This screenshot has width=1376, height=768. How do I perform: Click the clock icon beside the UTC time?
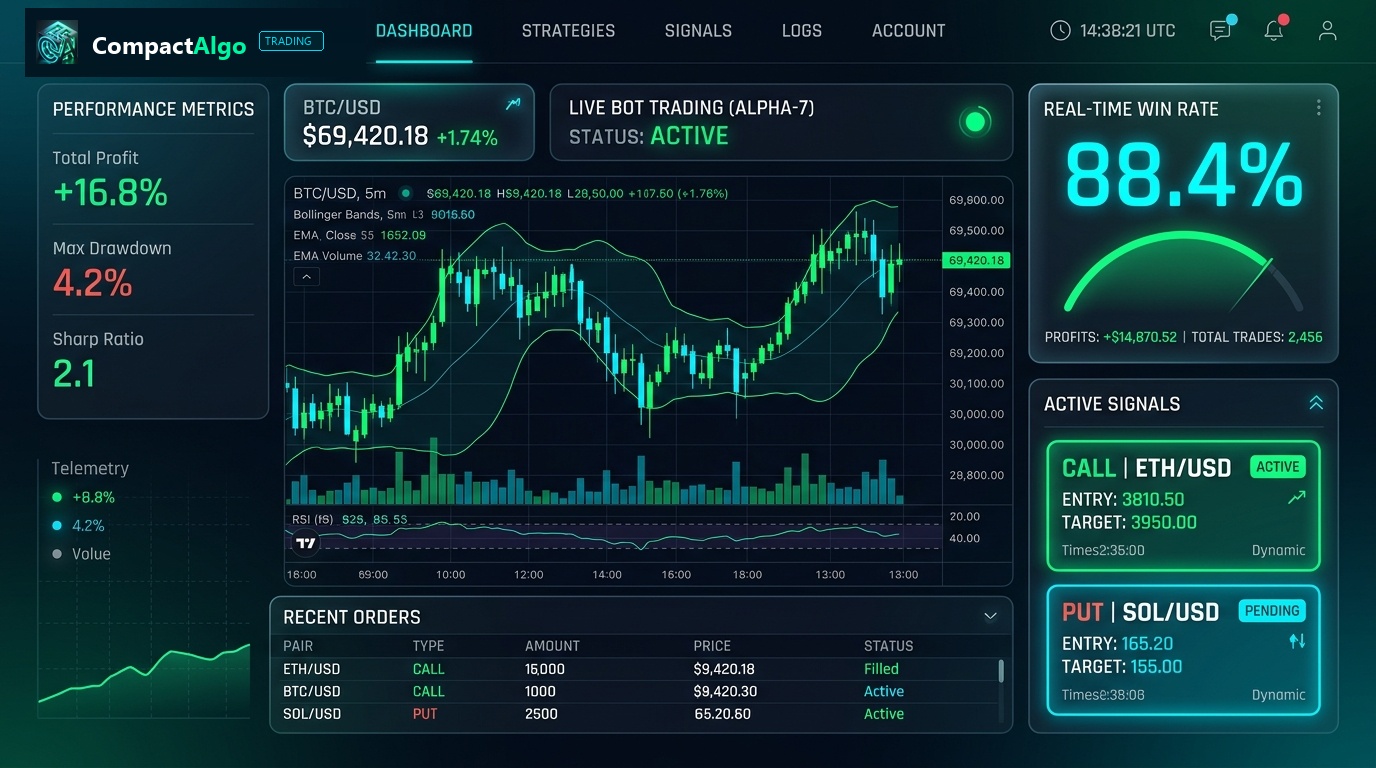1060,31
